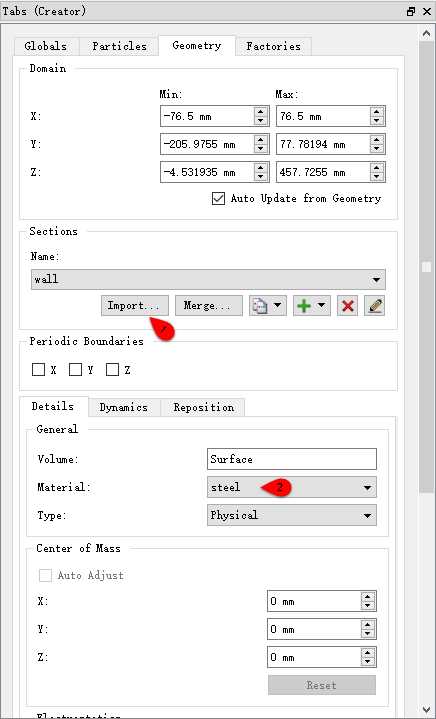Click the copy section icon
This screenshot has width=436, height=719.
click(261, 306)
